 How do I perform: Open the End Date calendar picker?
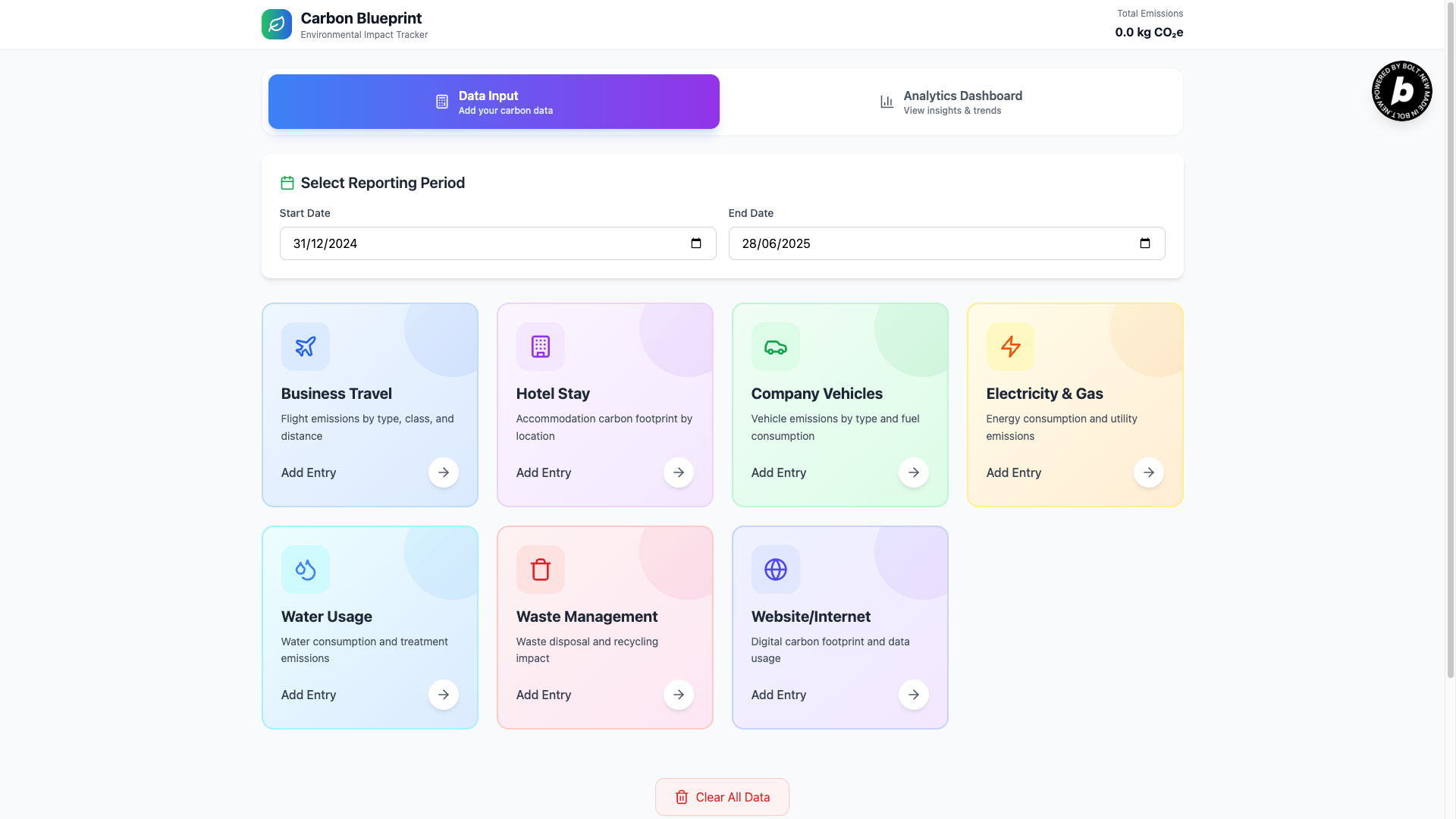(x=1144, y=243)
